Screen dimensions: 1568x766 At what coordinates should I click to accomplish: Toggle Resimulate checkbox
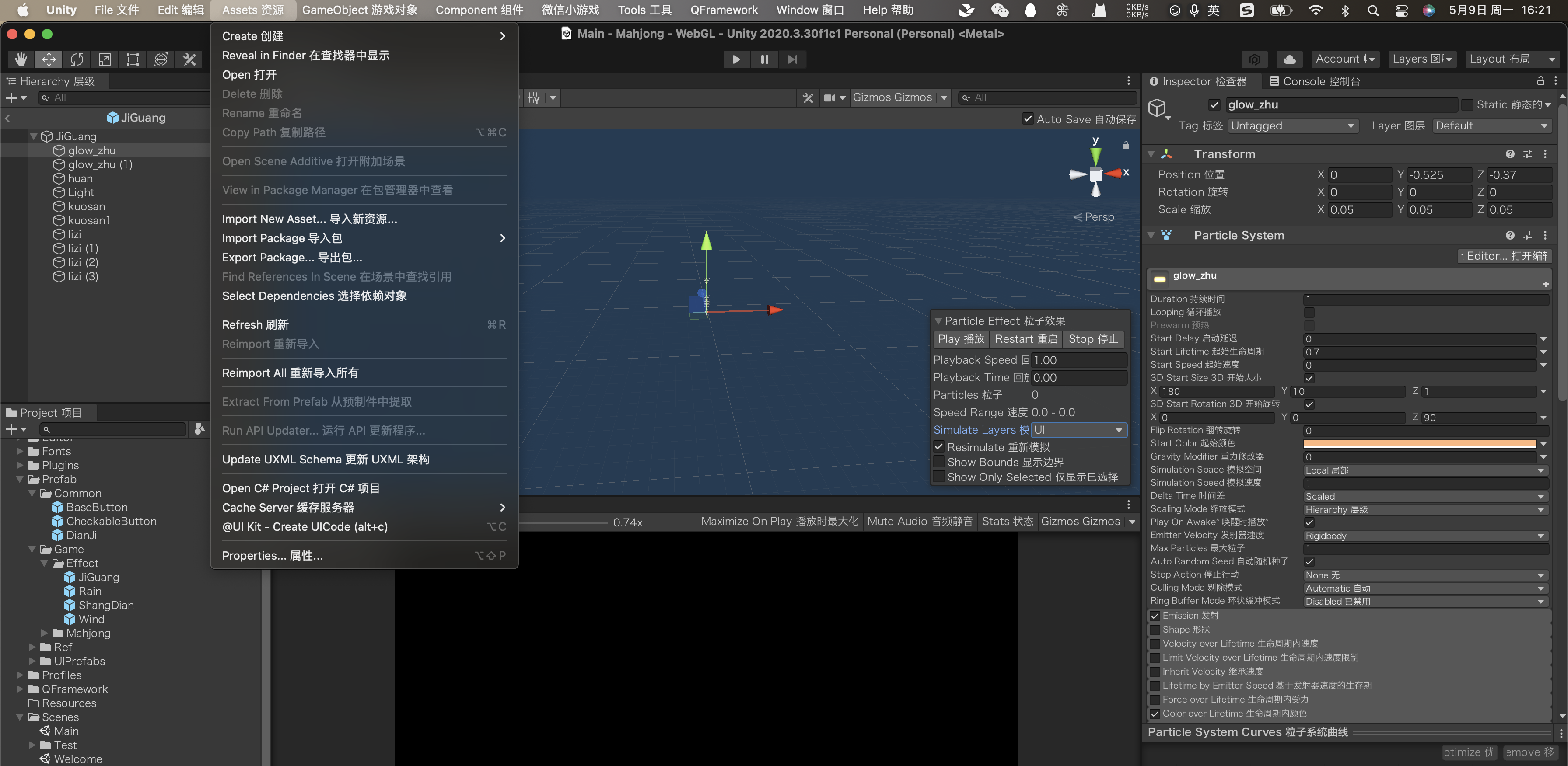(938, 446)
